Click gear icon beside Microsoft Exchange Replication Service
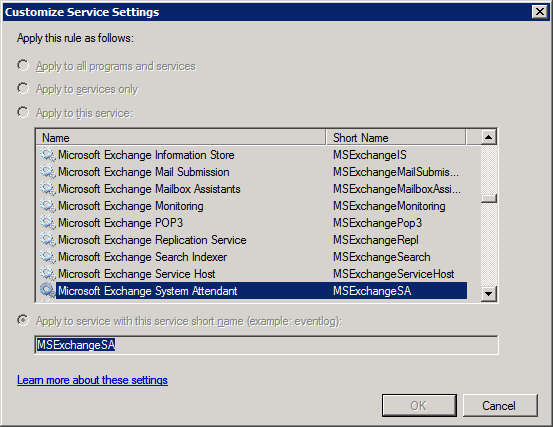The width and height of the screenshot is (553, 427). pos(48,240)
